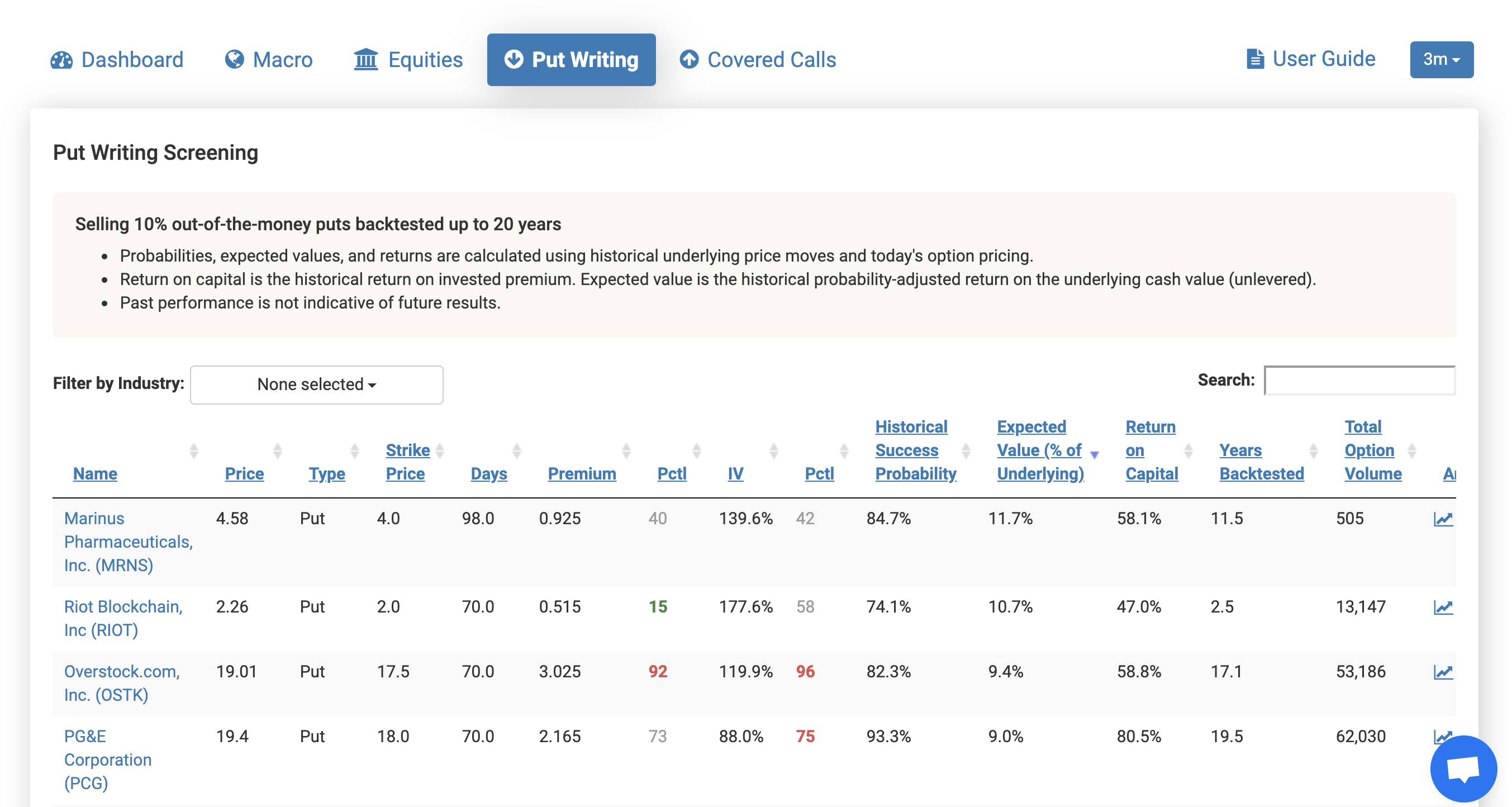
Task: Click the red 92 premium percentile for Overstock
Action: pos(658,671)
